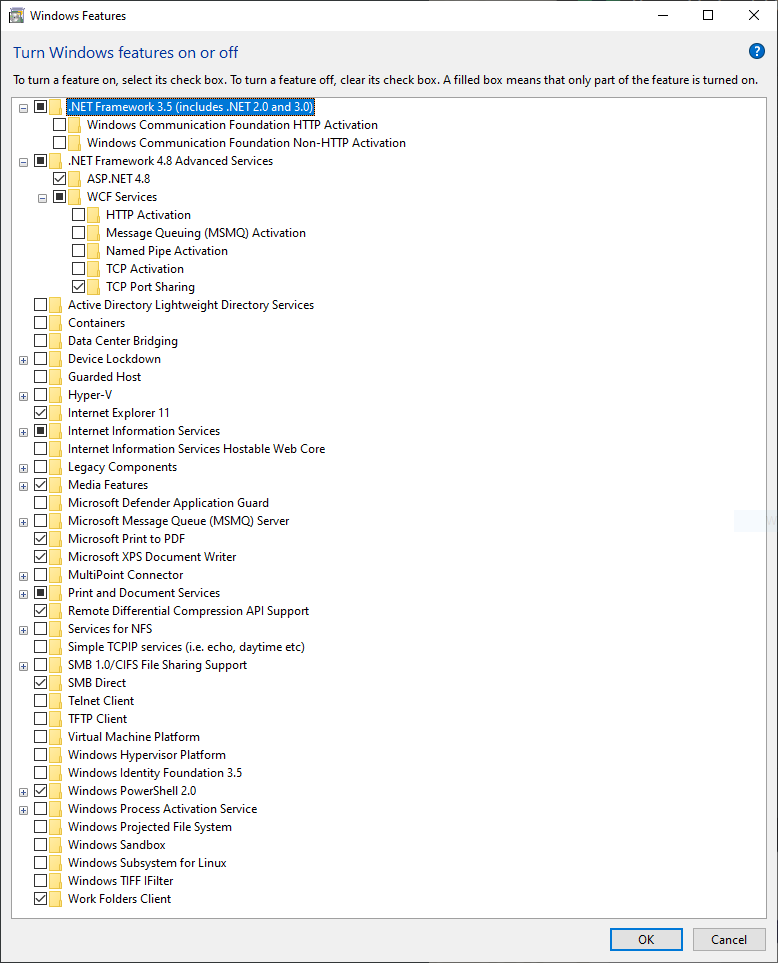Click the folder icon beside Windows TIFF IFilter
The image size is (778, 963).
55,881
